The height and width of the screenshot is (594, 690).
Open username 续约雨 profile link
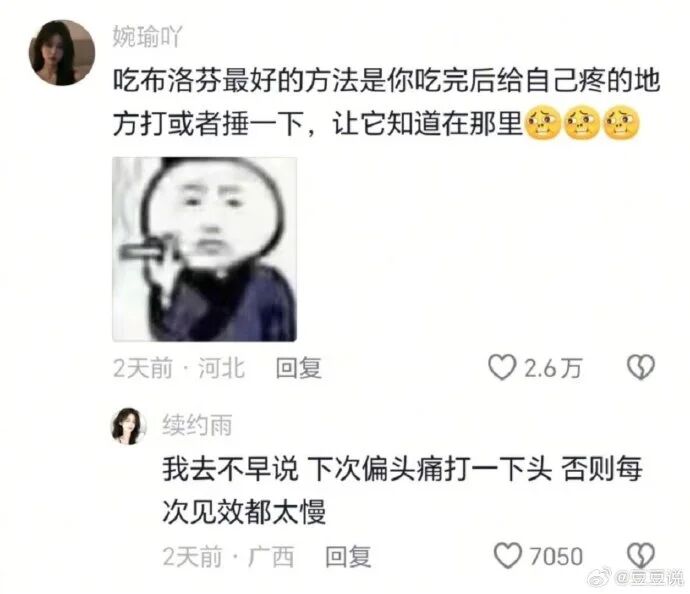click(197, 425)
